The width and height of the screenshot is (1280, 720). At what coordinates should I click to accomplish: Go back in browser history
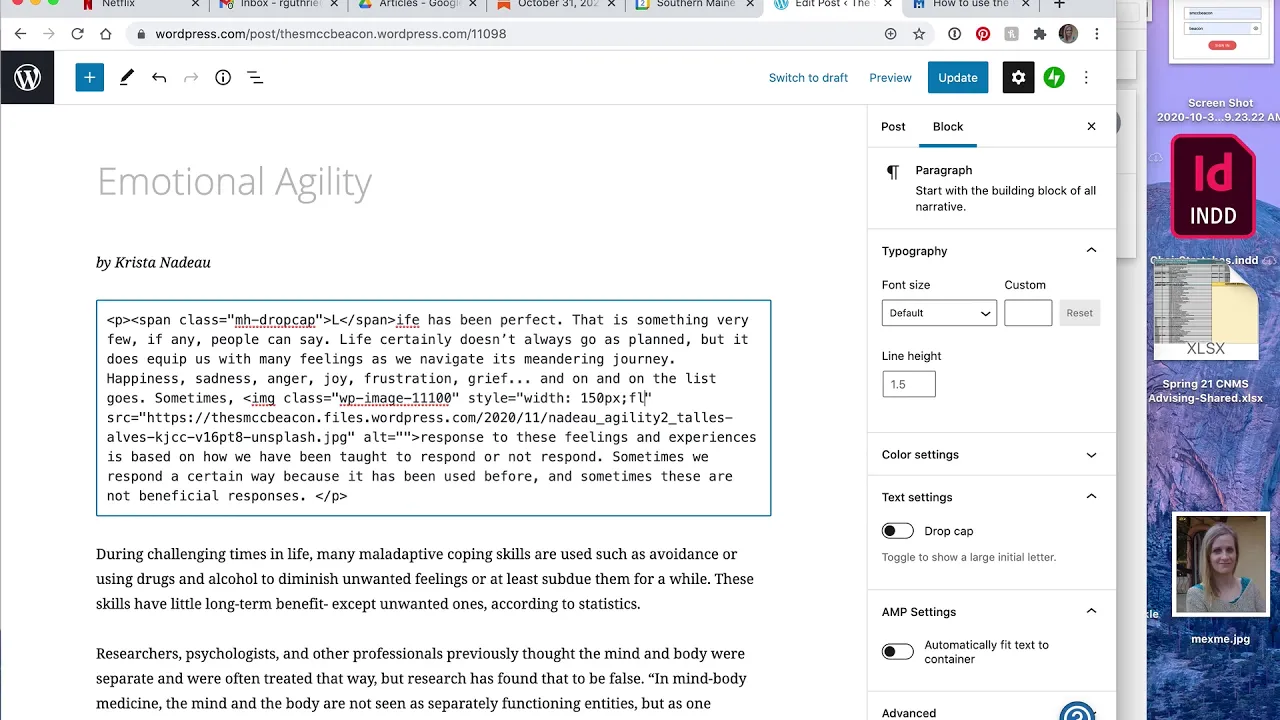click(20, 33)
